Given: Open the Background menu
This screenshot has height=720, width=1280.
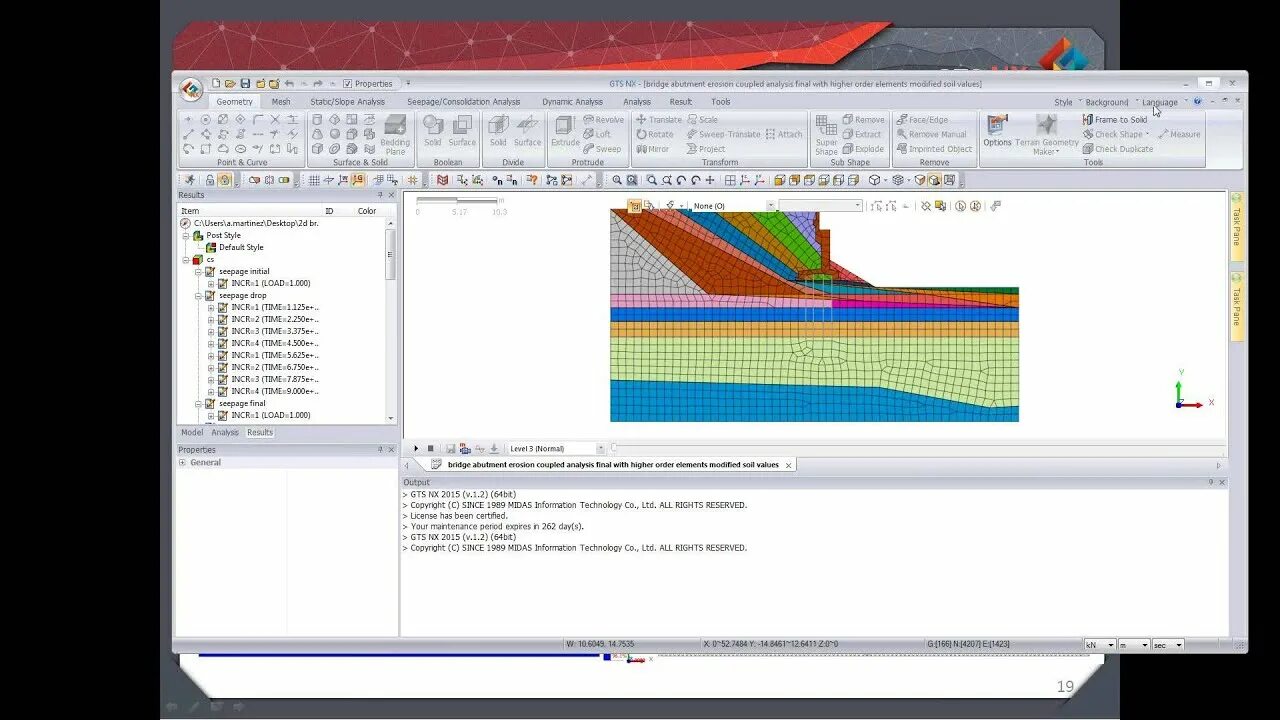Looking at the screenshot, I should point(1107,102).
